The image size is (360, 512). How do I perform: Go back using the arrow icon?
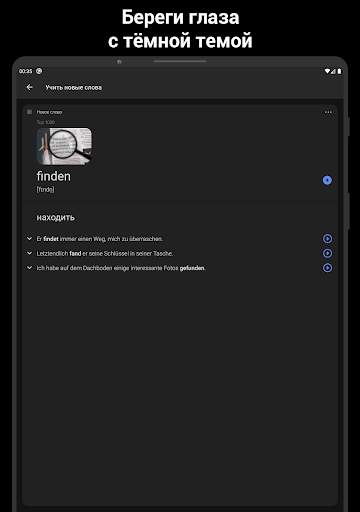click(30, 87)
